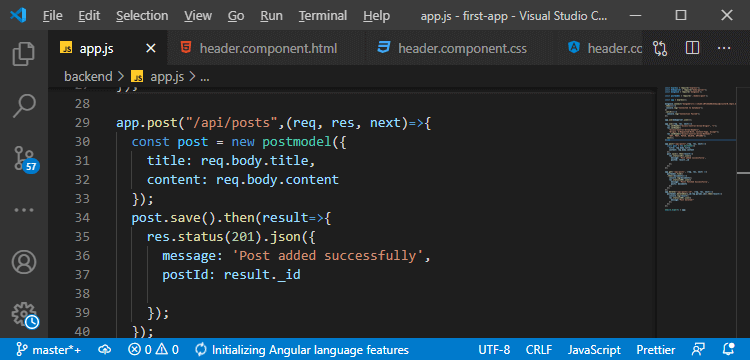Switch to the app.js tab
This screenshot has width=750, height=360.
(108, 48)
